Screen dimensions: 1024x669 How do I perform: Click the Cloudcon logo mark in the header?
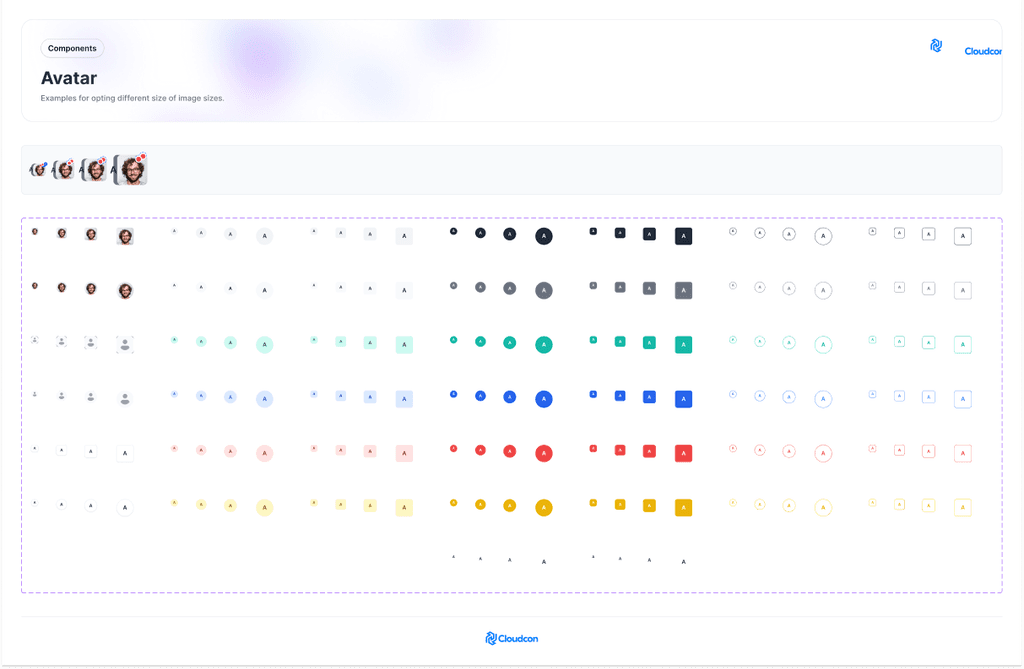point(936,46)
